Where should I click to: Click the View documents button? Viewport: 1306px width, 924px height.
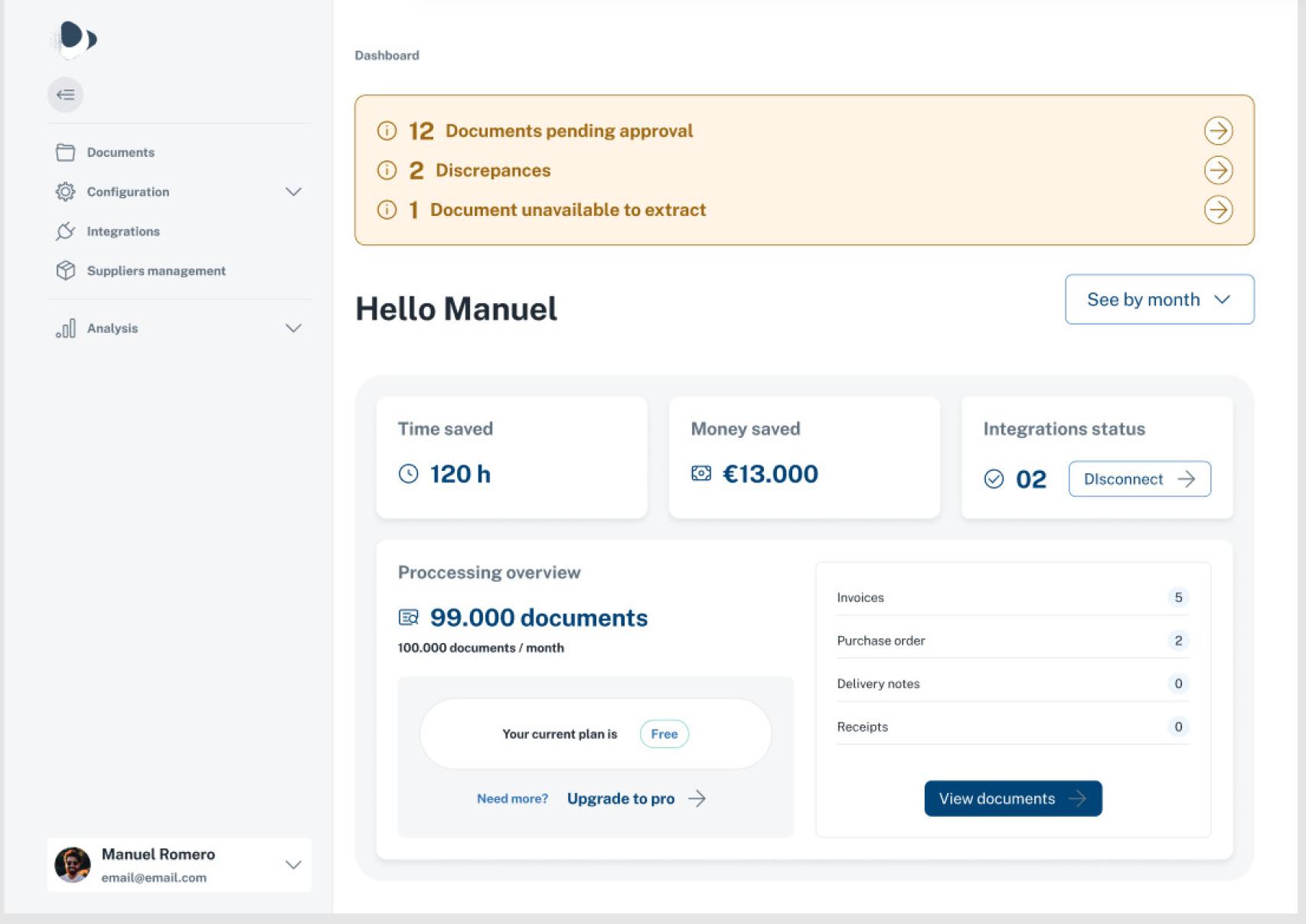(1012, 798)
